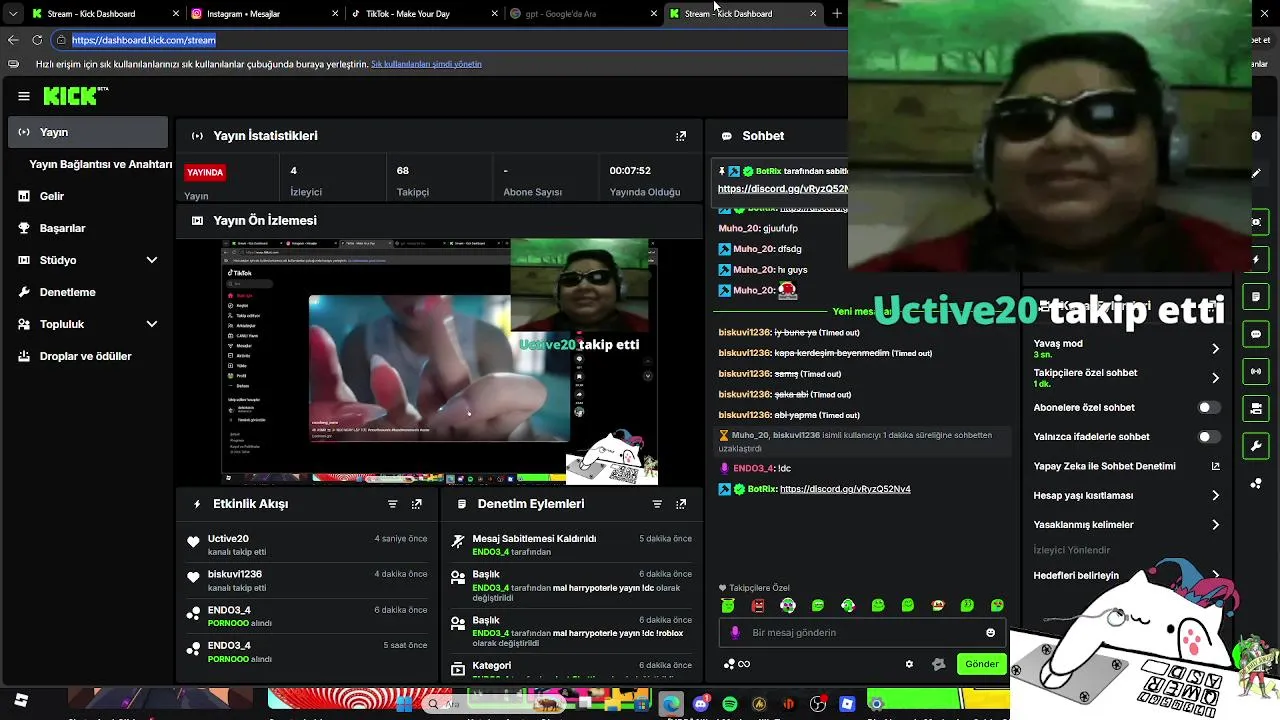Click ENDO3_4 username in chat
1280x720 pixels.
pyautogui.click(x=753, y=468)
